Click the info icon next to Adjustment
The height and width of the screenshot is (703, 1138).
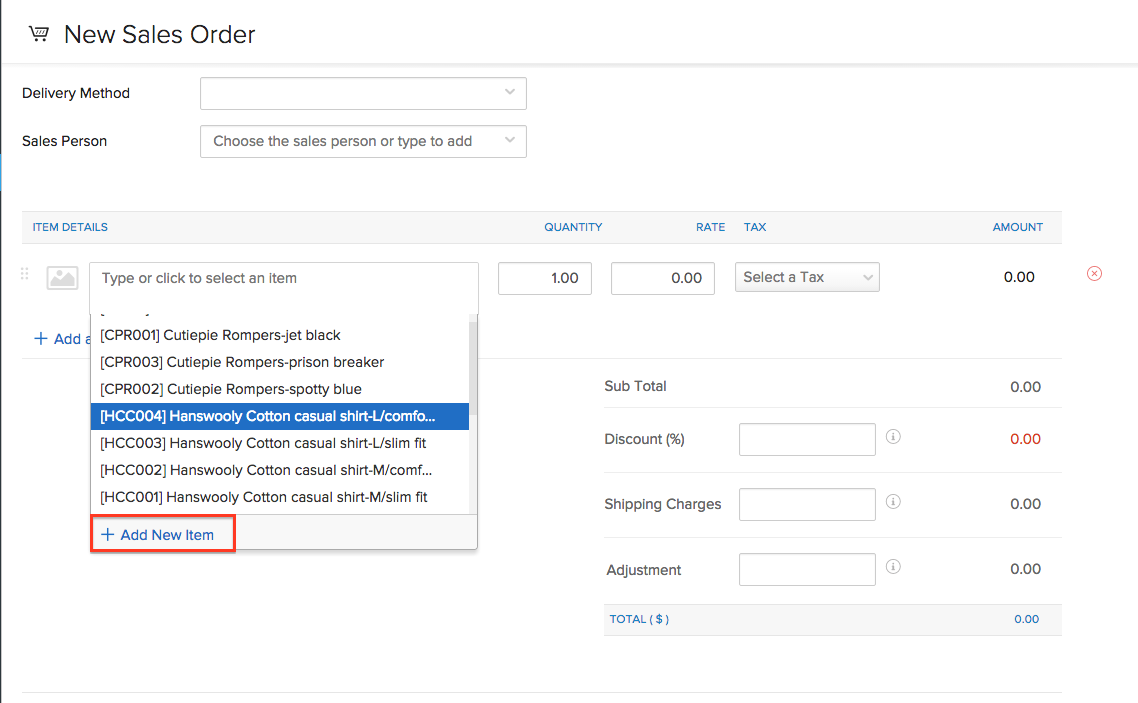[x=893, y=566]
